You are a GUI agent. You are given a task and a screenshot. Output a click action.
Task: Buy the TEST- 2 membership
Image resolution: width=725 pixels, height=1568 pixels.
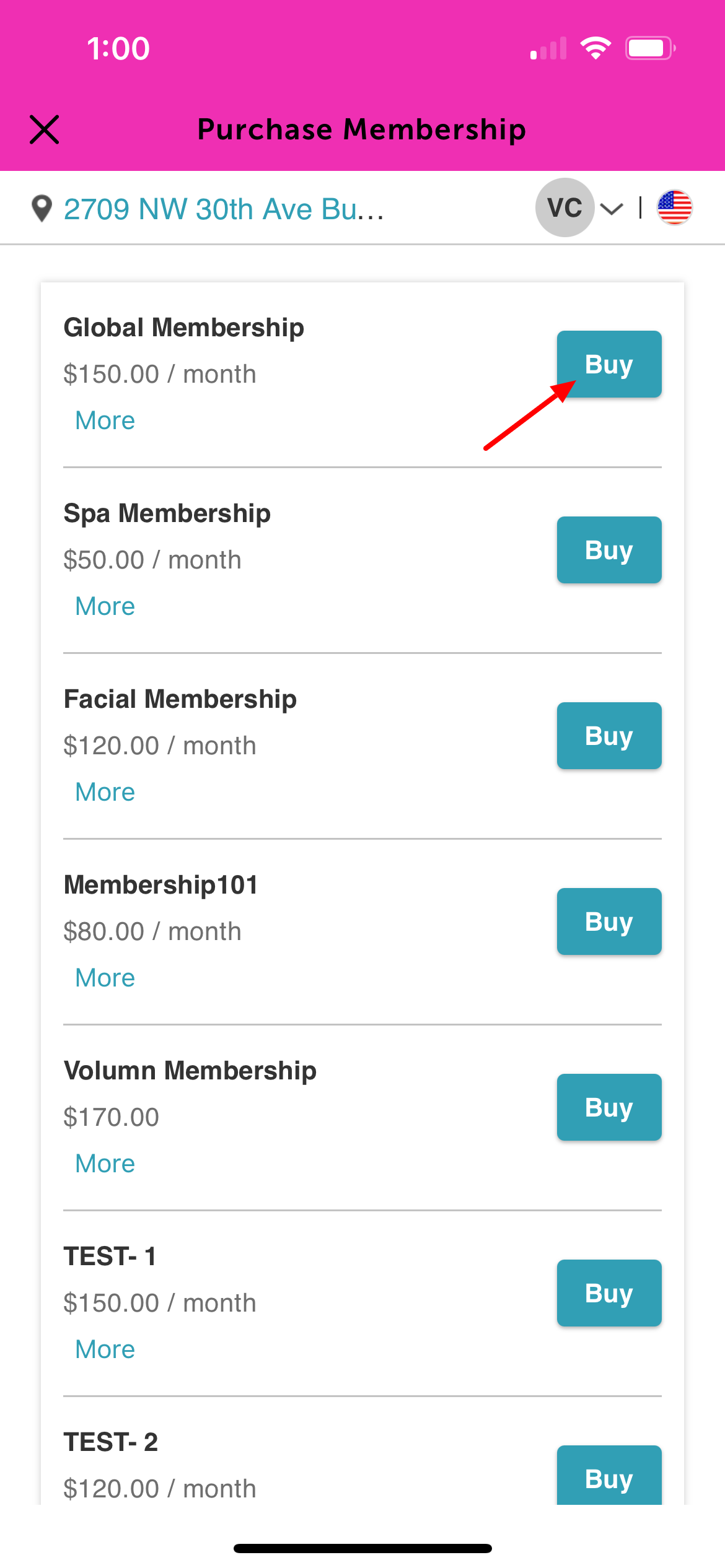click(609, 1476)
